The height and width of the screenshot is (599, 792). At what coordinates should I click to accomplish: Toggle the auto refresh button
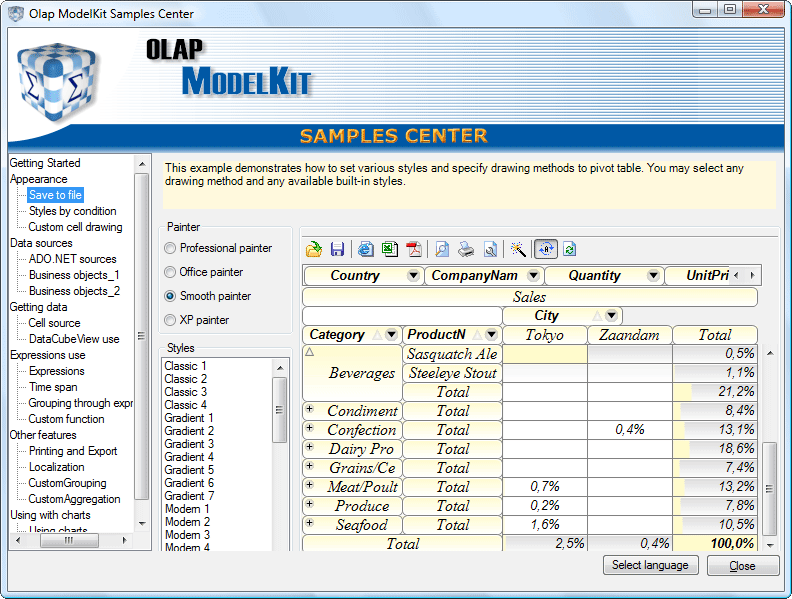click(x=546, y=249)
